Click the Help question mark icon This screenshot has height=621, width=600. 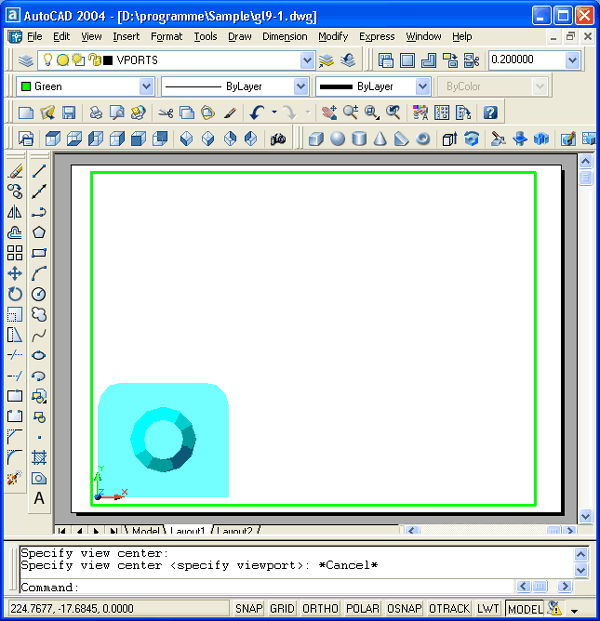(490, 113)
